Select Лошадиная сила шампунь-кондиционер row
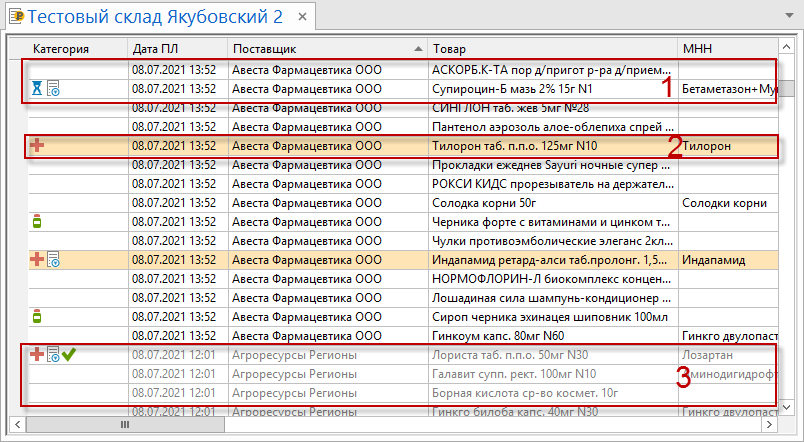Image resolution: width=804 pixels, height=442 pixels. click(404, 297)
